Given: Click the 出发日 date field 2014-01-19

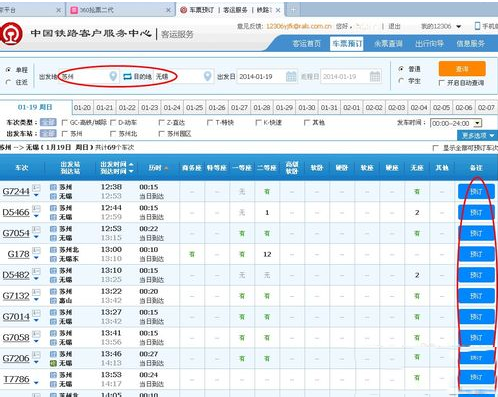Looking at the screenshot, I should [x=267, y=76].
